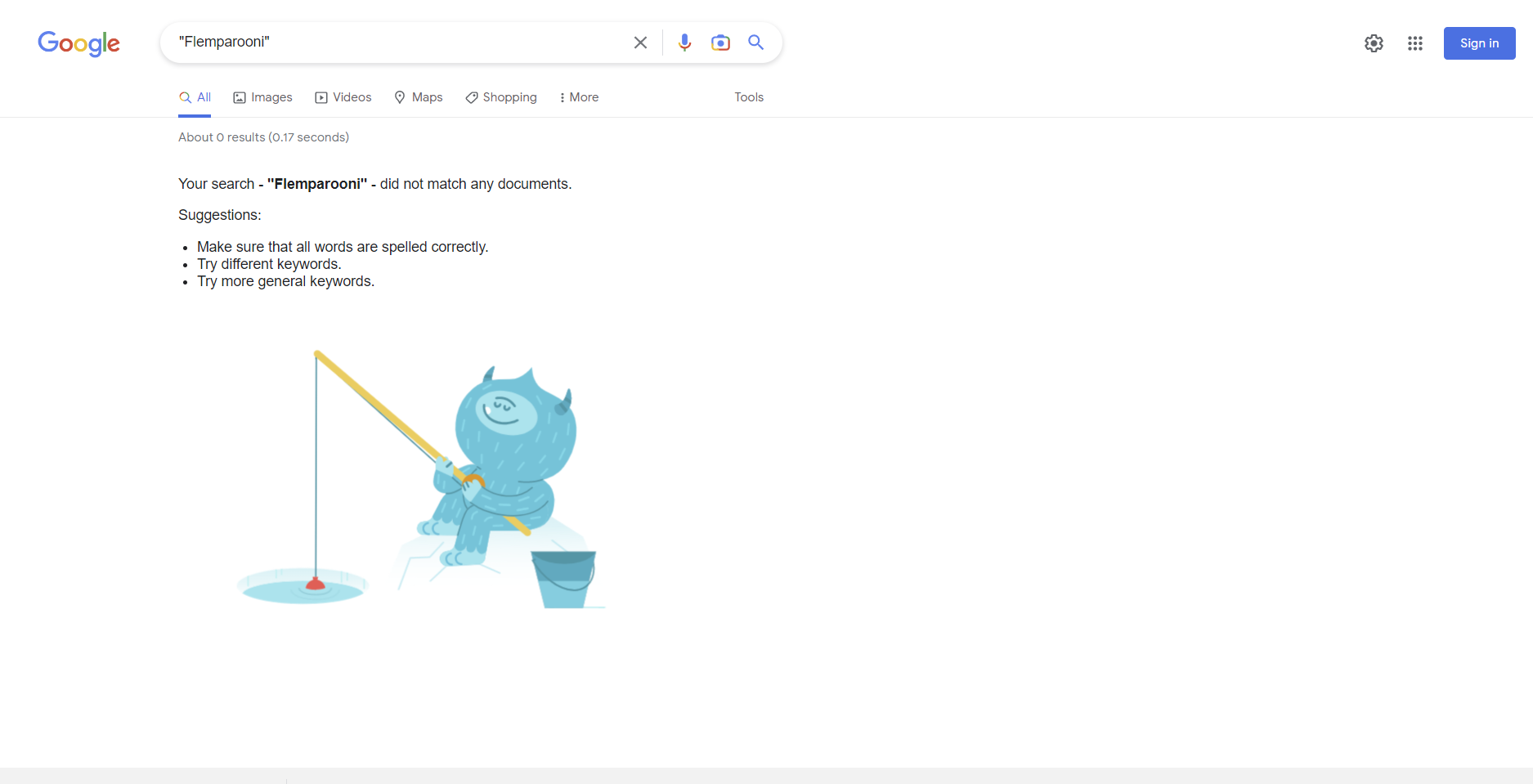Click "Try different keywords." suggestion
This screenshot has width=1533, height=784.
(x=269, y=264)
